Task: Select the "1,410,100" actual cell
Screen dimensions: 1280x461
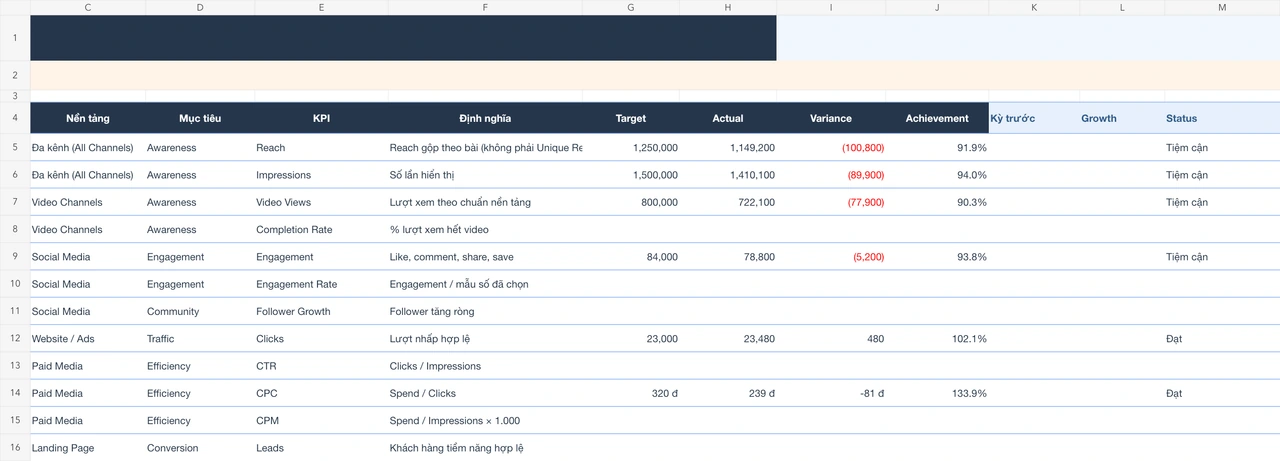Action: pyautogui.click(x=728, y=175)
